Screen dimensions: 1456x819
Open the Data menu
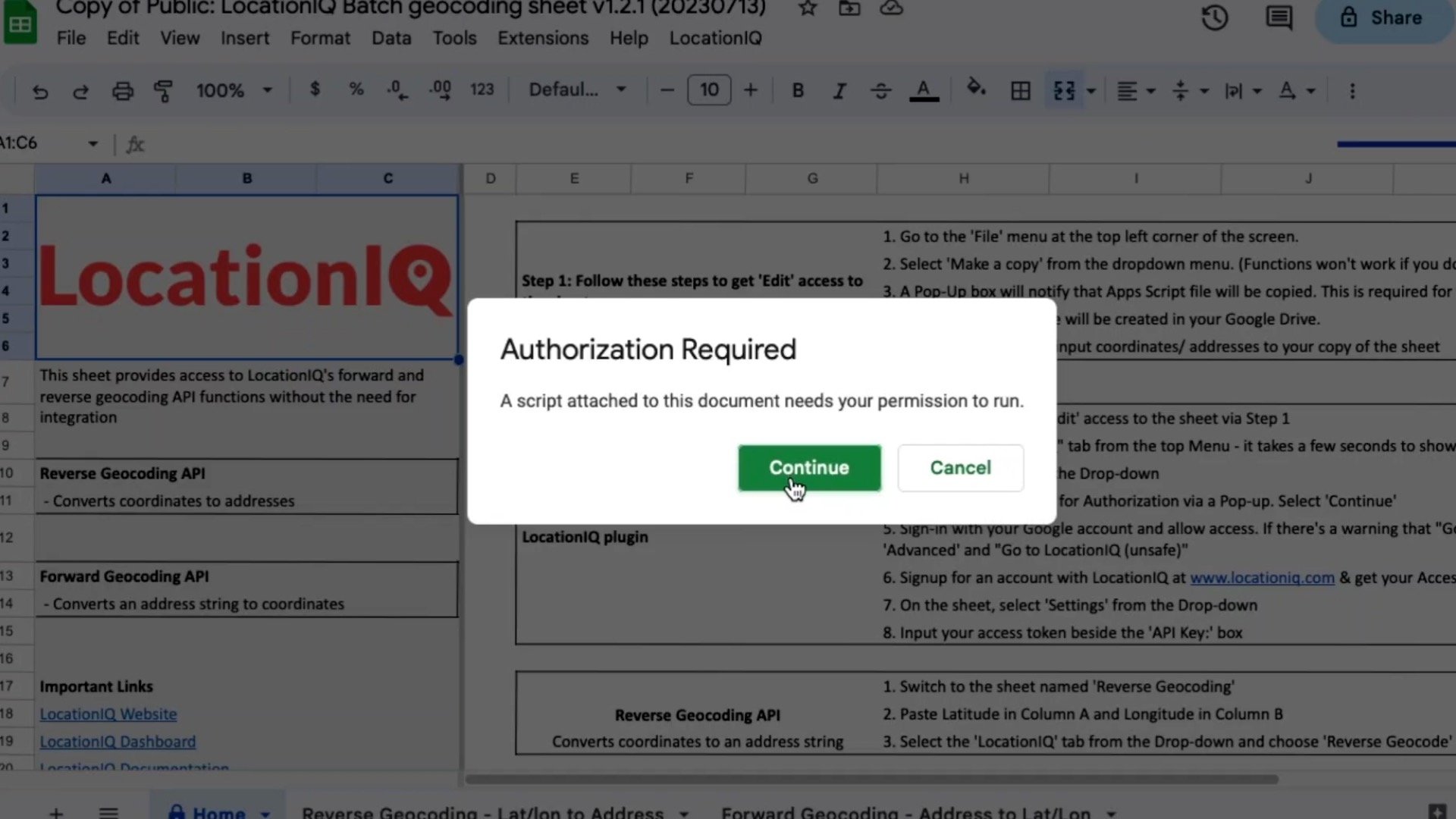(391, 38)
